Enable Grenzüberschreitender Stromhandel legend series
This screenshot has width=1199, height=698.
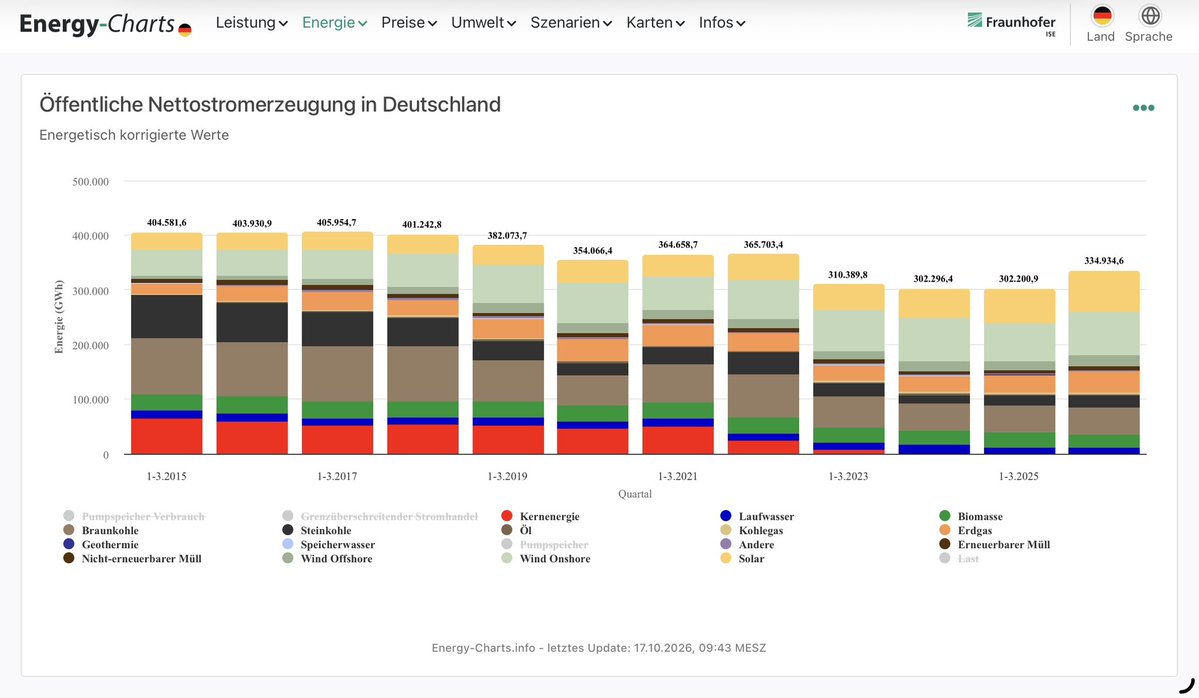click(x=380, y=517)
